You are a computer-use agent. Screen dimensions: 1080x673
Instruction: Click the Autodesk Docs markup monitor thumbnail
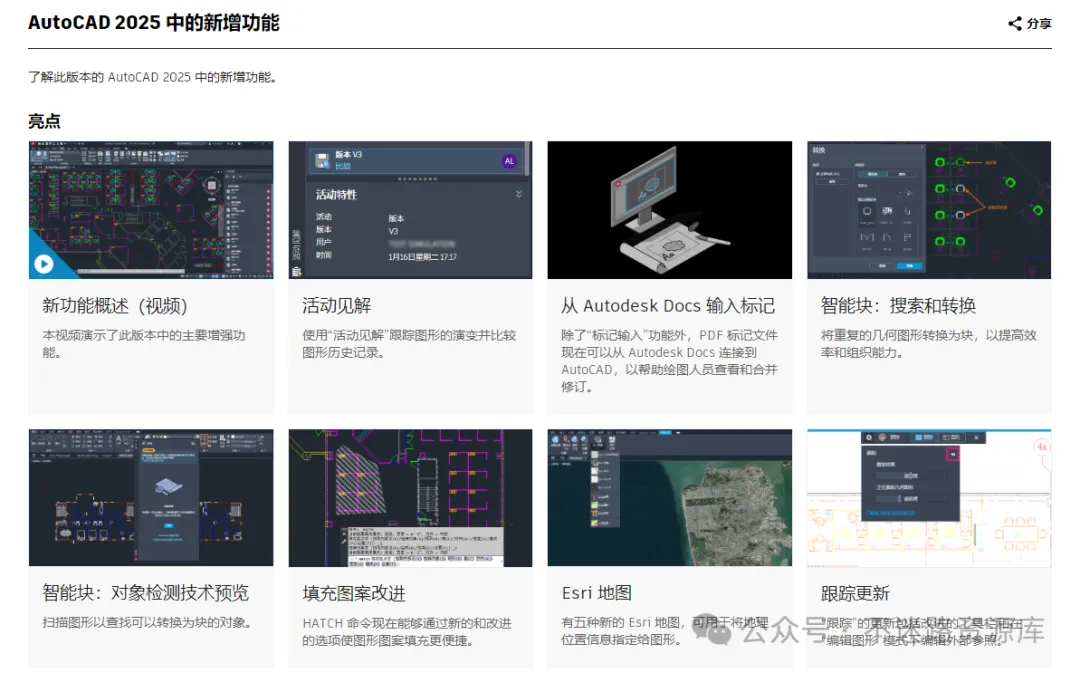click(669, 210)
